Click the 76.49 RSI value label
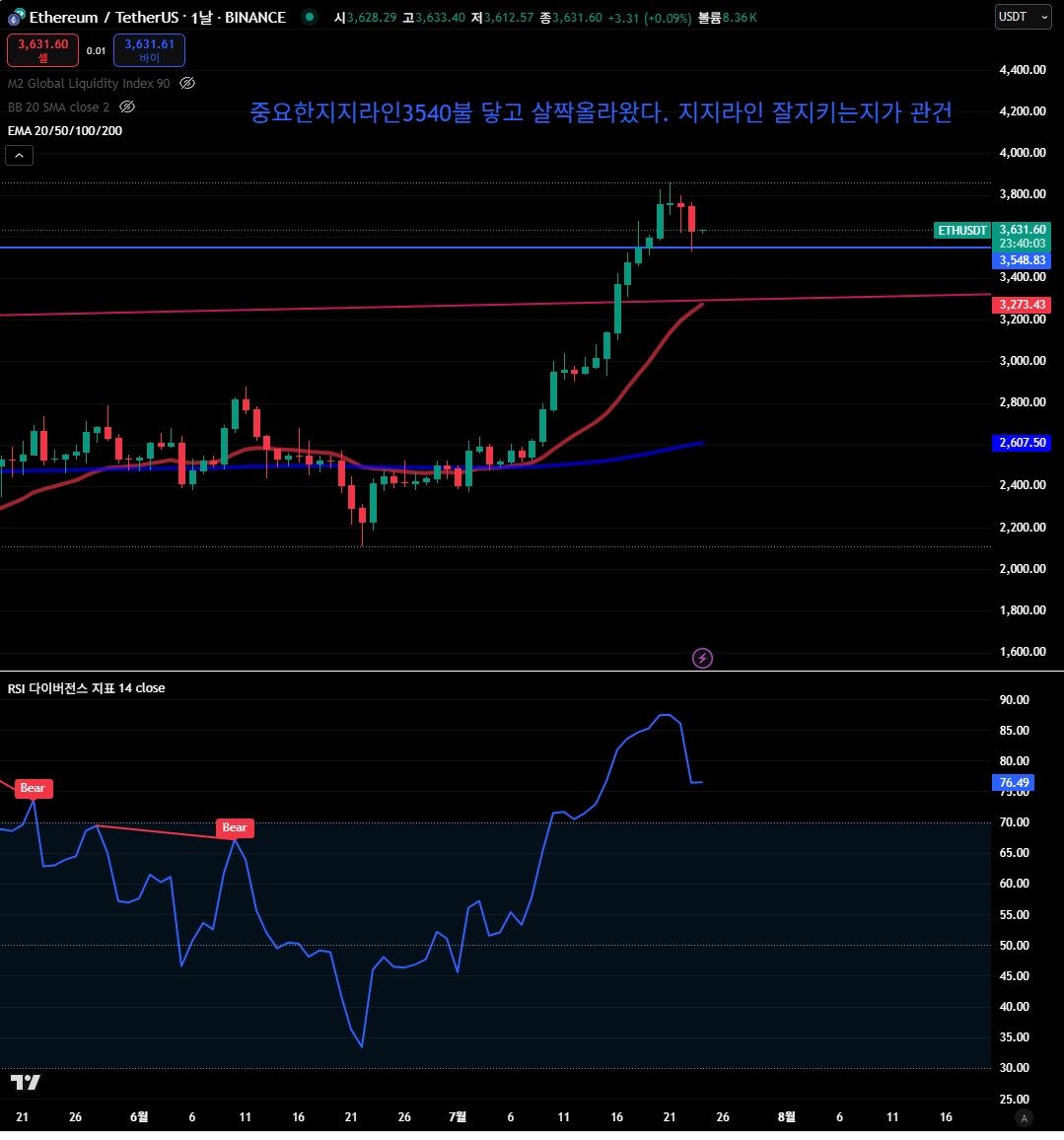 pos(1013,782)
